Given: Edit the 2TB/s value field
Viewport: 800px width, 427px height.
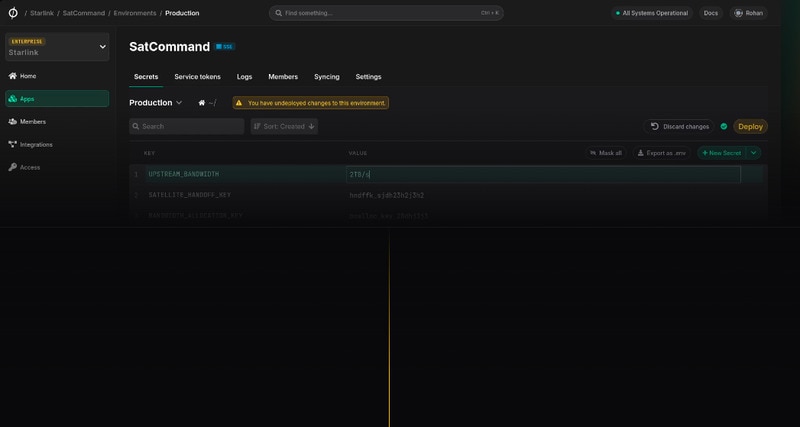Looking at the screenshot, I should 543,174.
